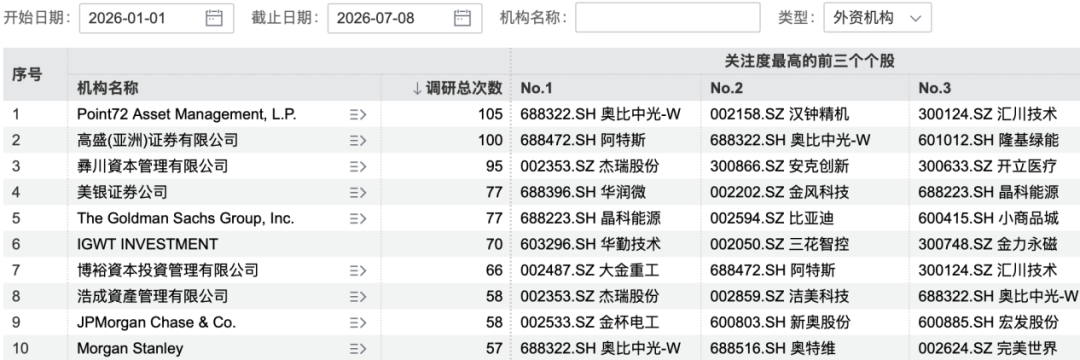Click 300633.SZ 开立医疗 stock cell
The width and height of the screenshot is (1080, 360).
pos(988,166)
